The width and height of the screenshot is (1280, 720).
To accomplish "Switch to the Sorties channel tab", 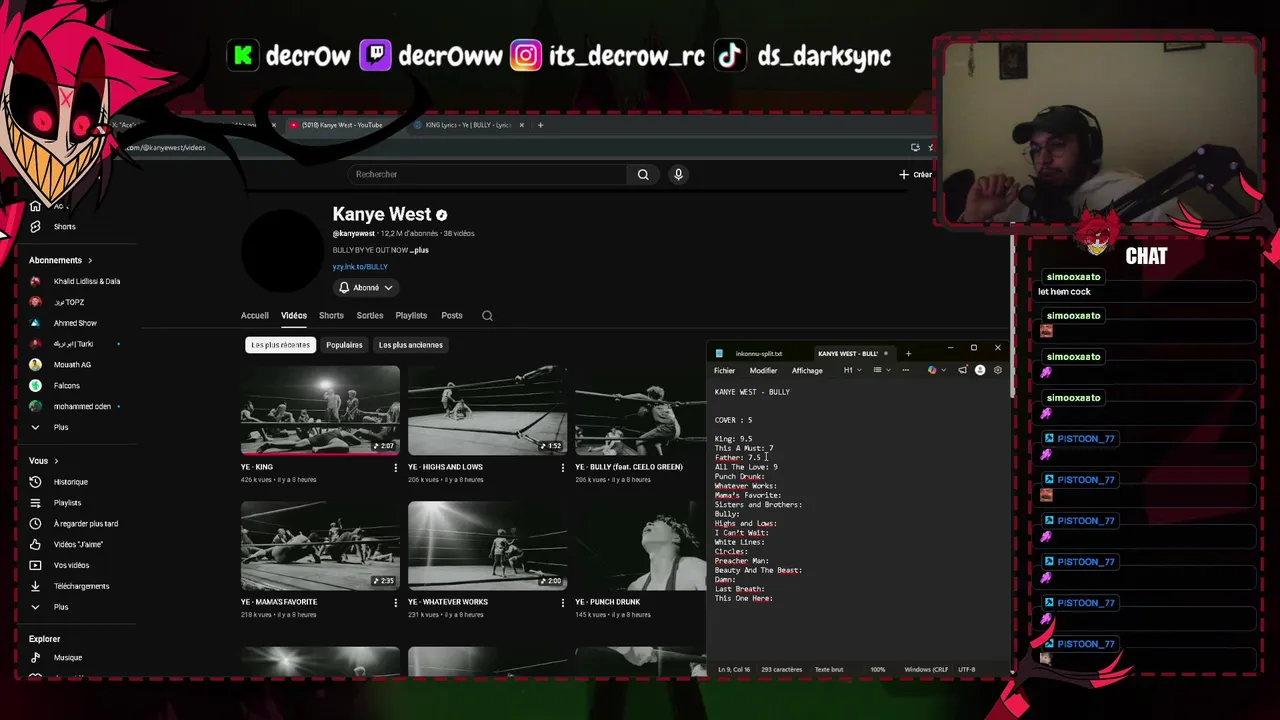I will coord(370,316).
